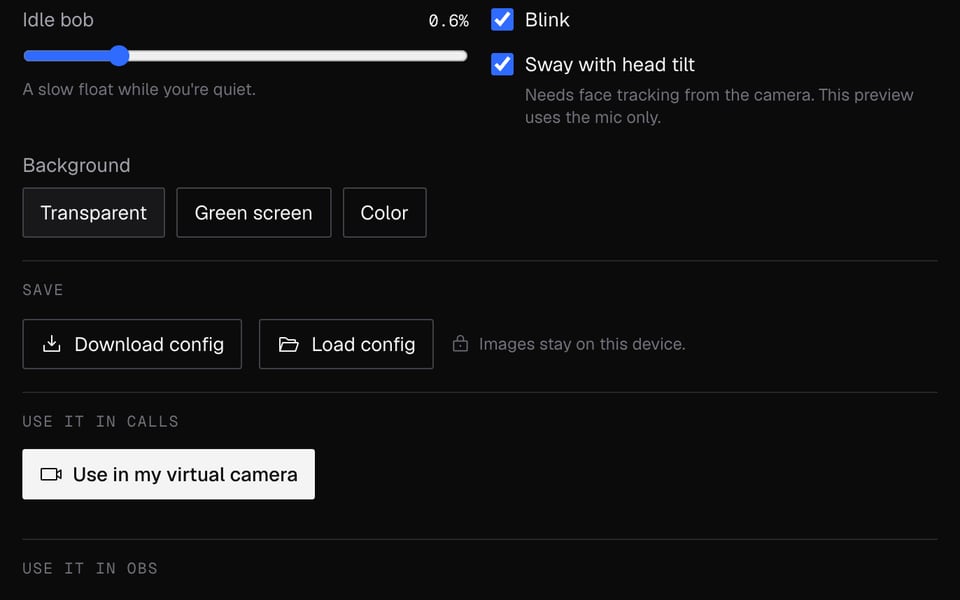This screenshot has width=960, height=600.
Task: Choose the Green screen background
Action: coord(253,212)
